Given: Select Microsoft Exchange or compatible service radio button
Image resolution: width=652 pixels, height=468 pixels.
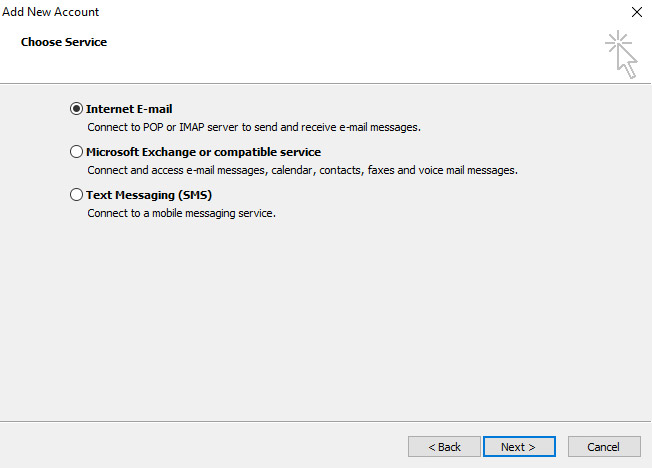Looking at the screenshot, I should pyautogui.click(x=76, y=152).
